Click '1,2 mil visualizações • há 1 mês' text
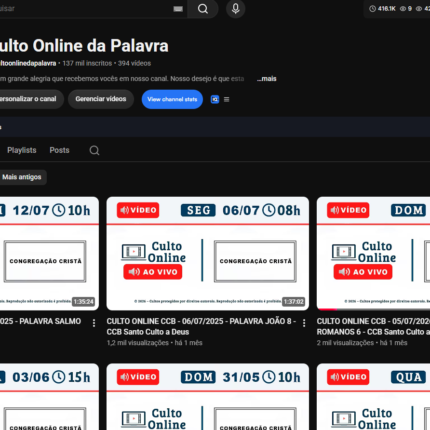The height and width of the screenshot is (430, 430). [x=155, y=343]
